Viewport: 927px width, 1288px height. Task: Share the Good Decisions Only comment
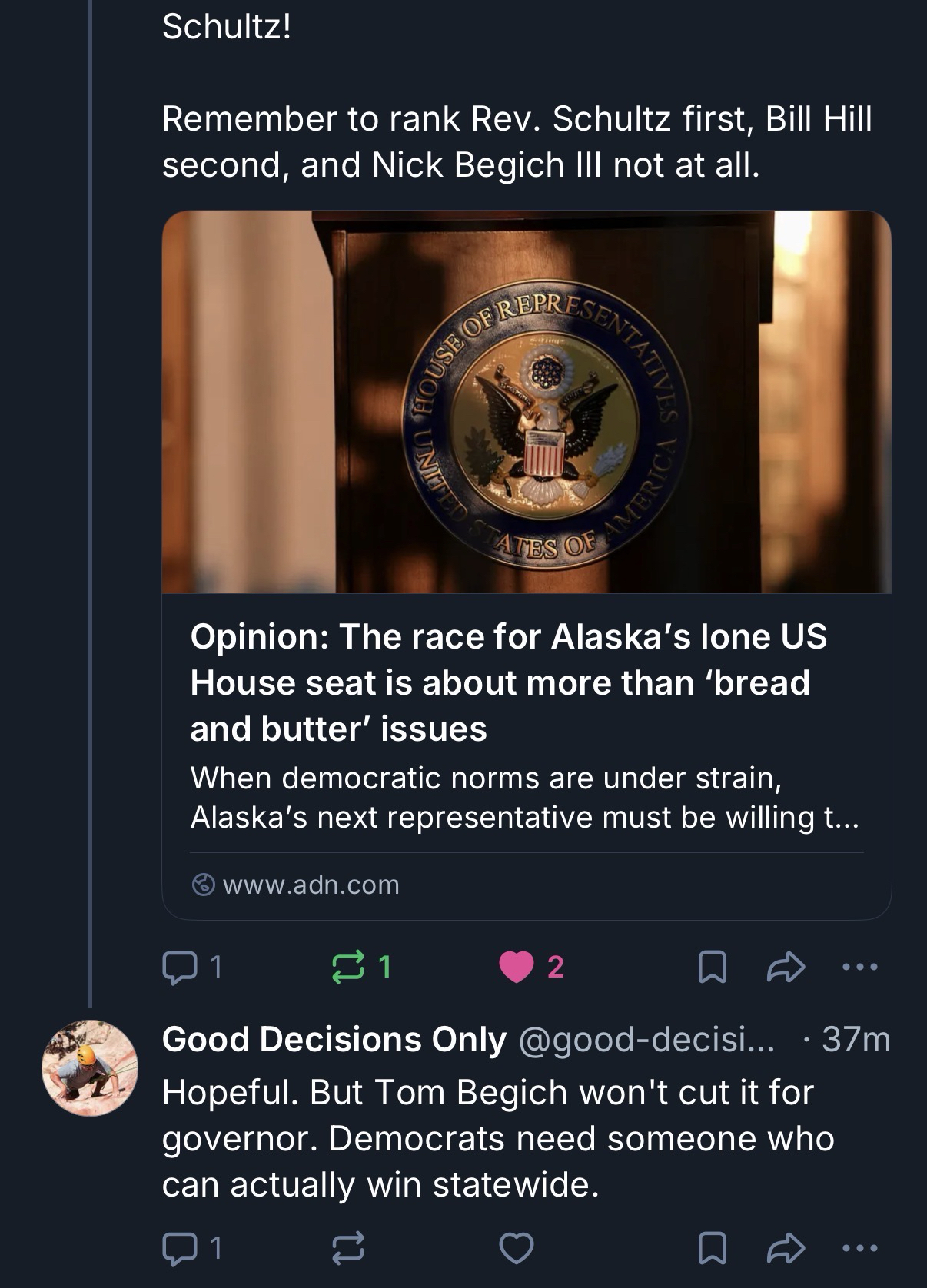click(x=786, y=1248)
